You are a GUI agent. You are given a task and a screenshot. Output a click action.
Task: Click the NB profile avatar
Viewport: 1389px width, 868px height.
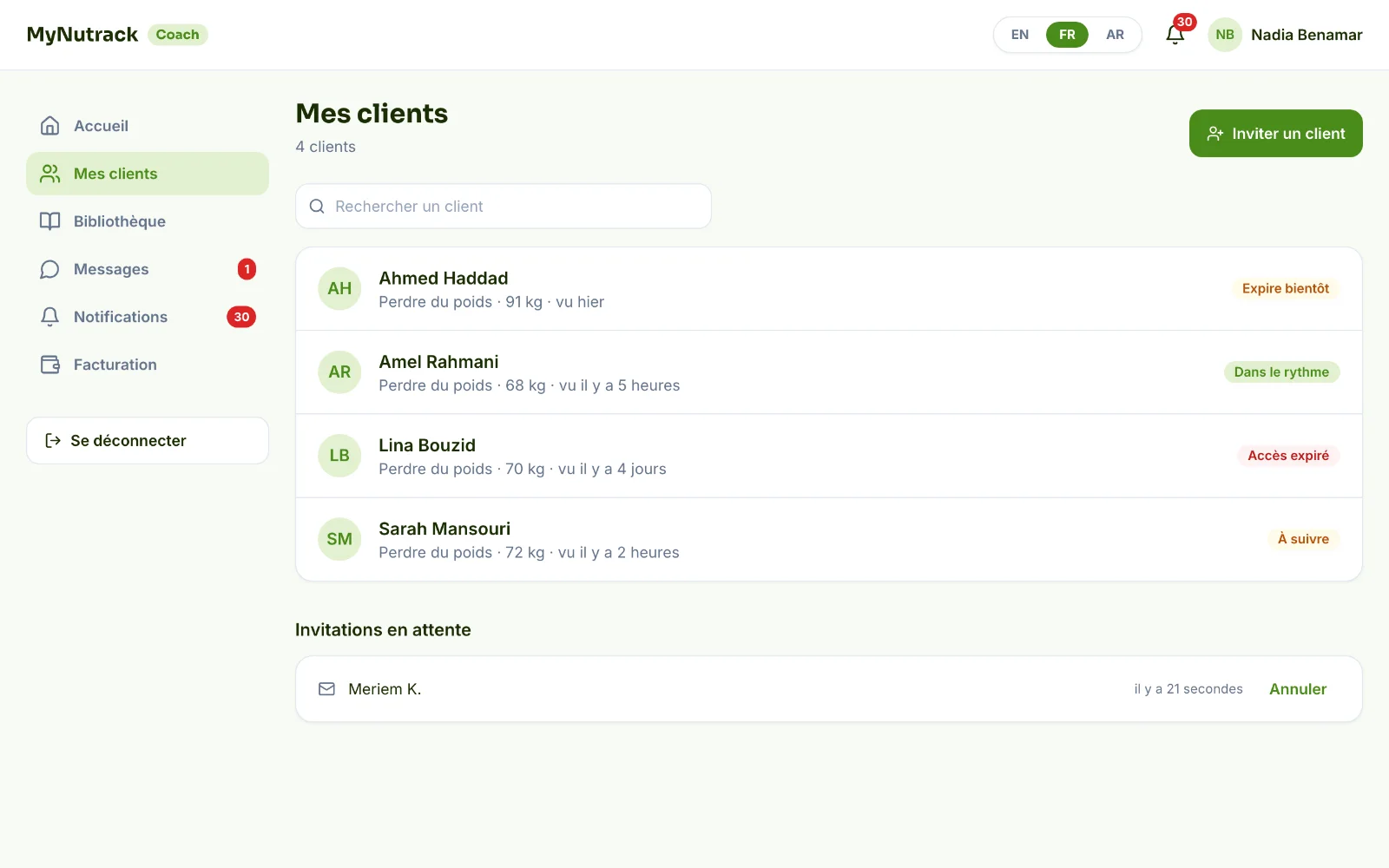coord(1225,35)
